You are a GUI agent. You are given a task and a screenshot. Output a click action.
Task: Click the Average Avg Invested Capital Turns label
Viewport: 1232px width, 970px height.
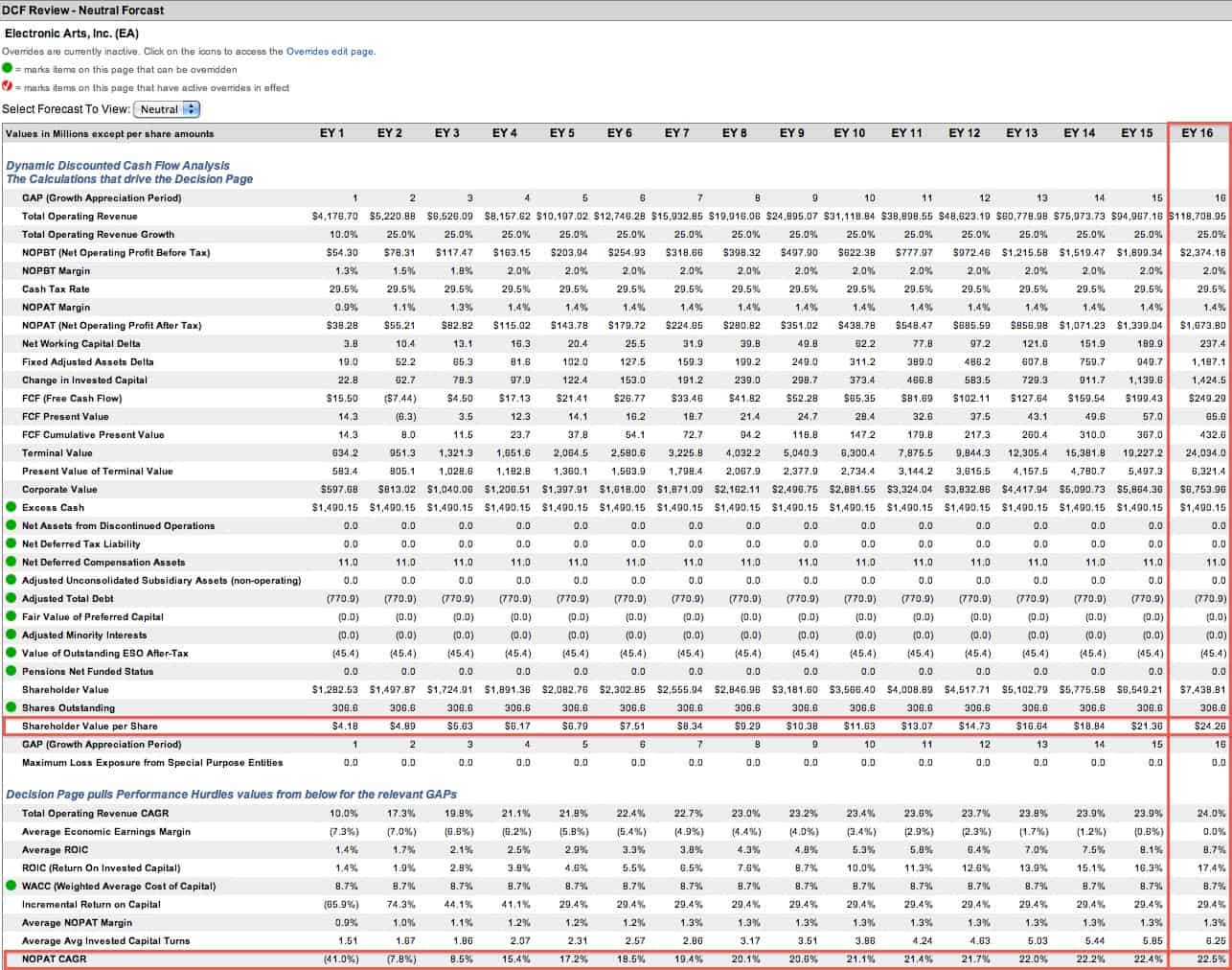106,940
